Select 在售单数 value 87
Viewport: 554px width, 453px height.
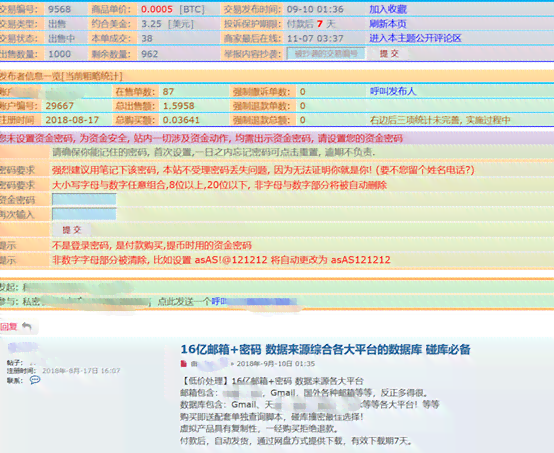[168, 92]
